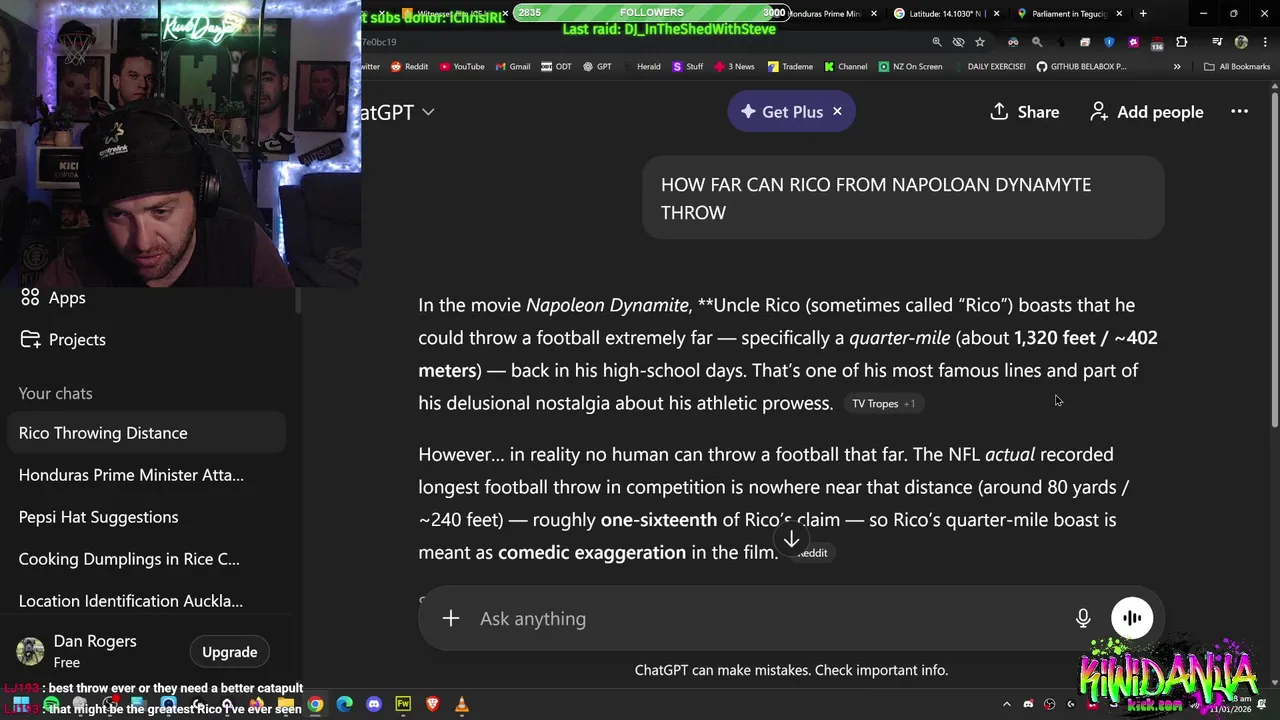Open Adobe Fireworks from the taskbar

403,704
